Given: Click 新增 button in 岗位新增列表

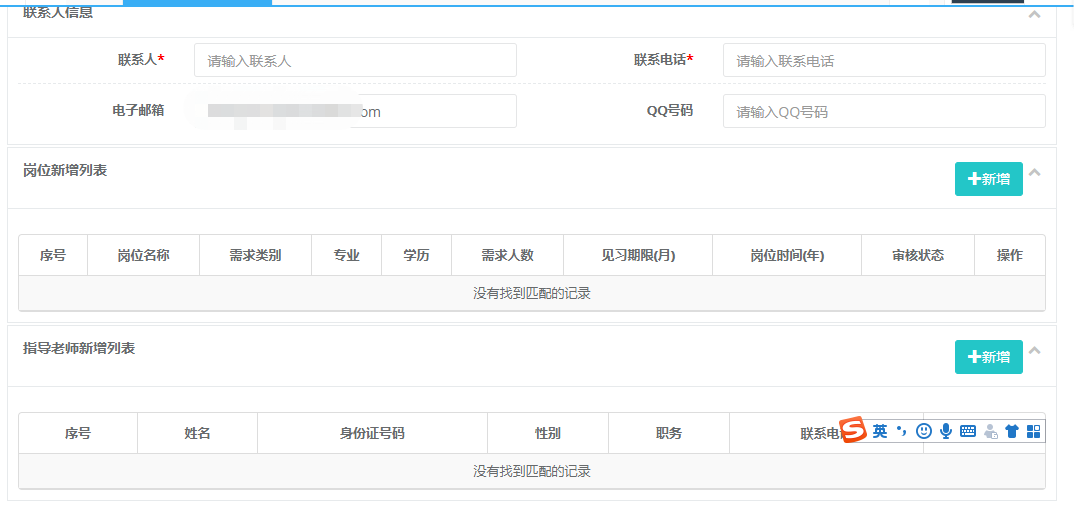Looking at the screenshot, I should [988, 179].
